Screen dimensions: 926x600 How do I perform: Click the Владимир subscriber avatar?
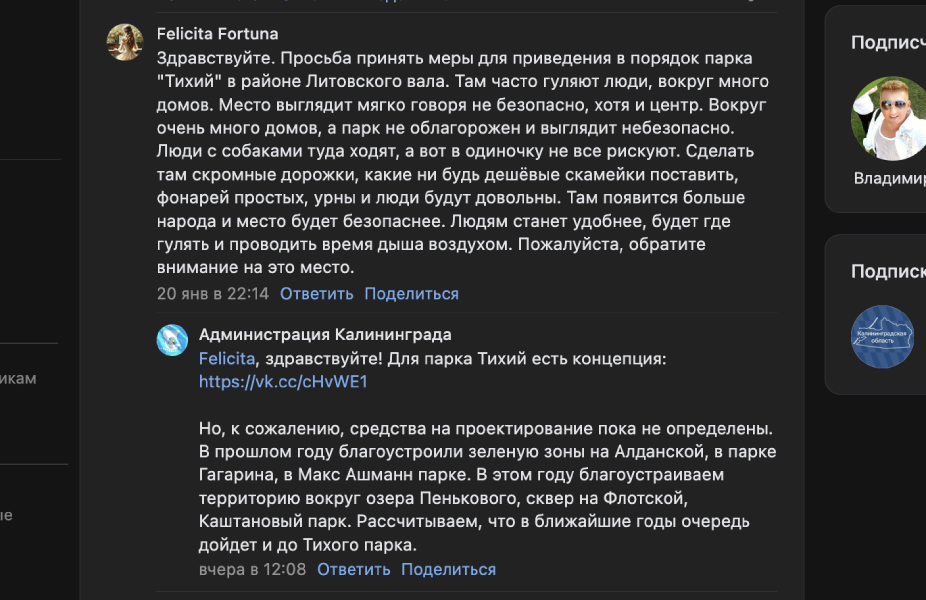click(x=886, y=119)
